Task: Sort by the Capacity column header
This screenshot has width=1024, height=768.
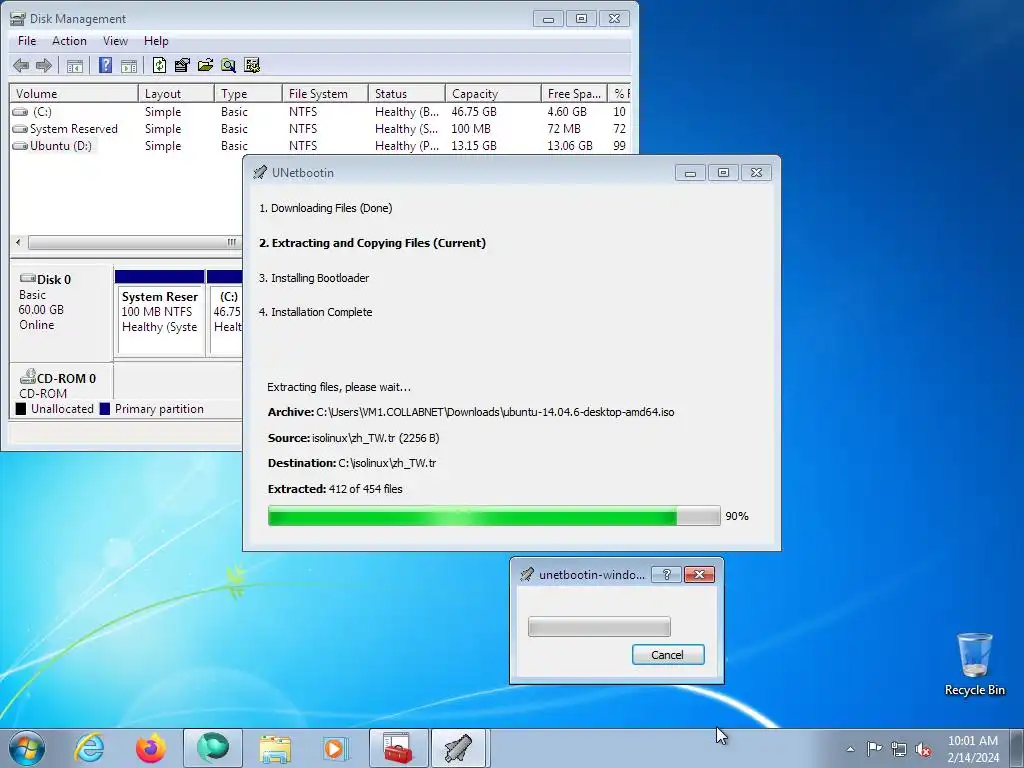Action: (493, 93)
